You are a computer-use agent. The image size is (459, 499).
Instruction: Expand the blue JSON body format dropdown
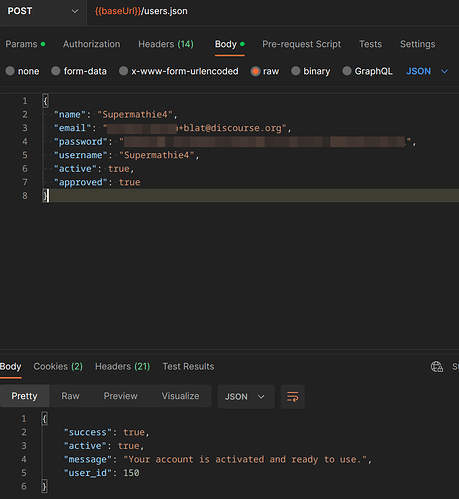coord(427,71)
